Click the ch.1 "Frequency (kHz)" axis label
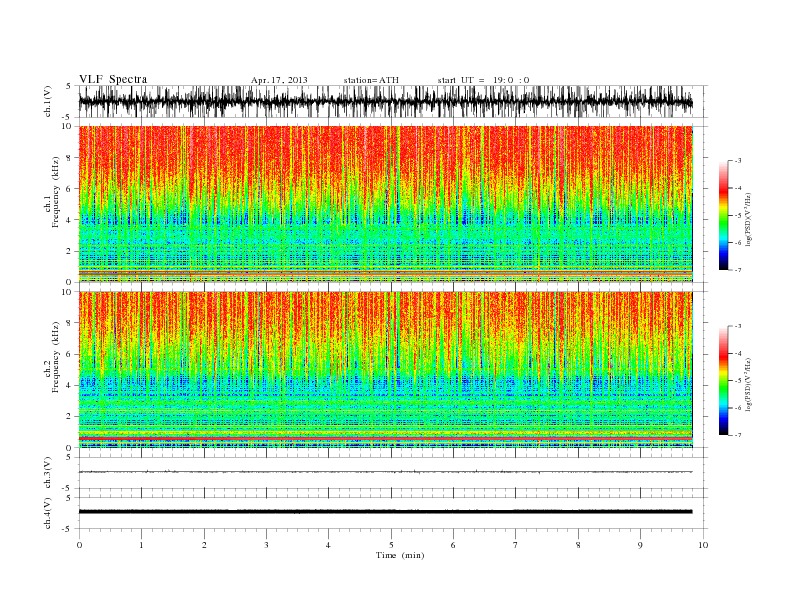The image size is (792, 612). point(55,192)
